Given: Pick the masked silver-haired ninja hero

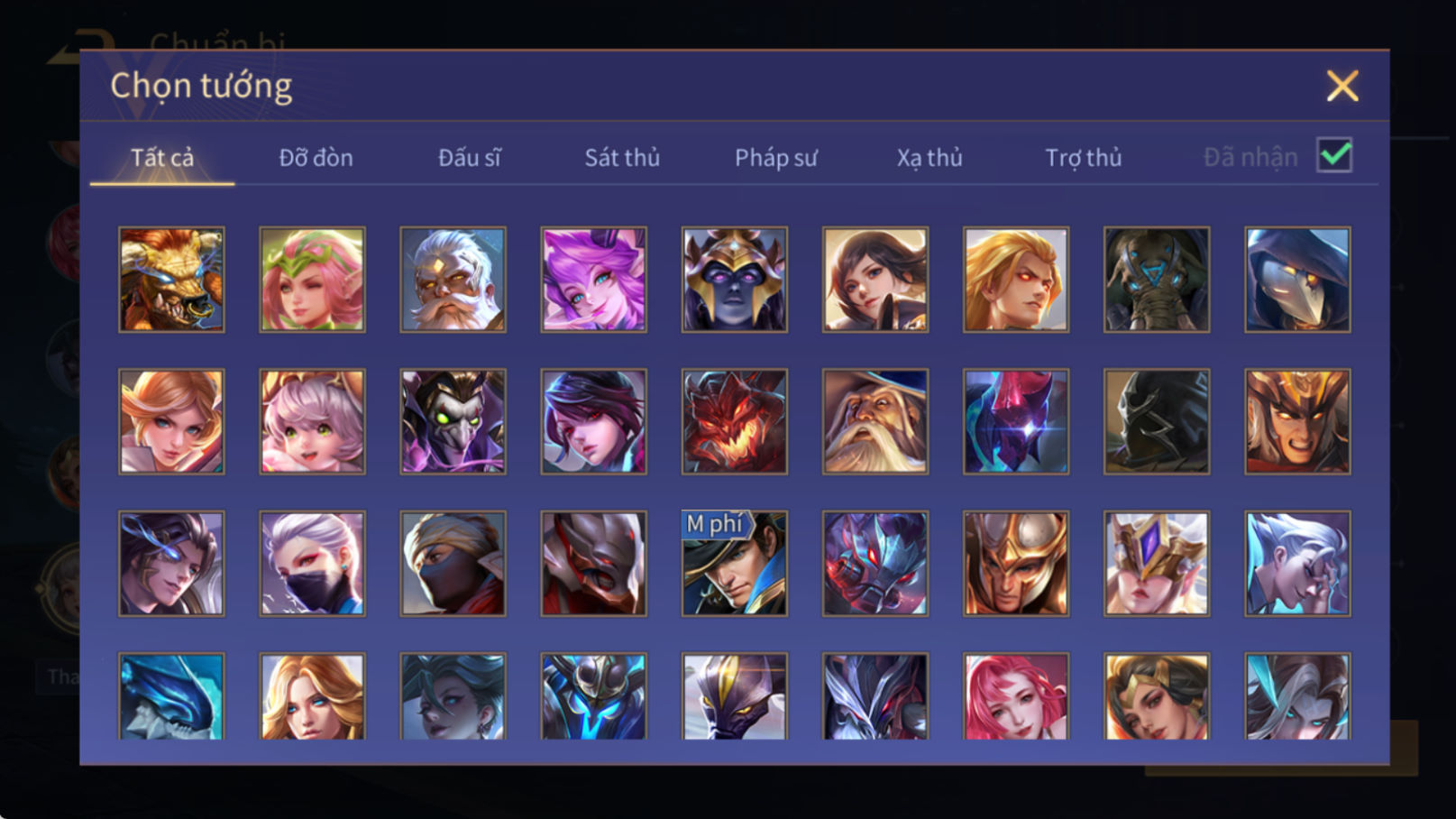Looking at the screenshot, I should tap(312, 564).
